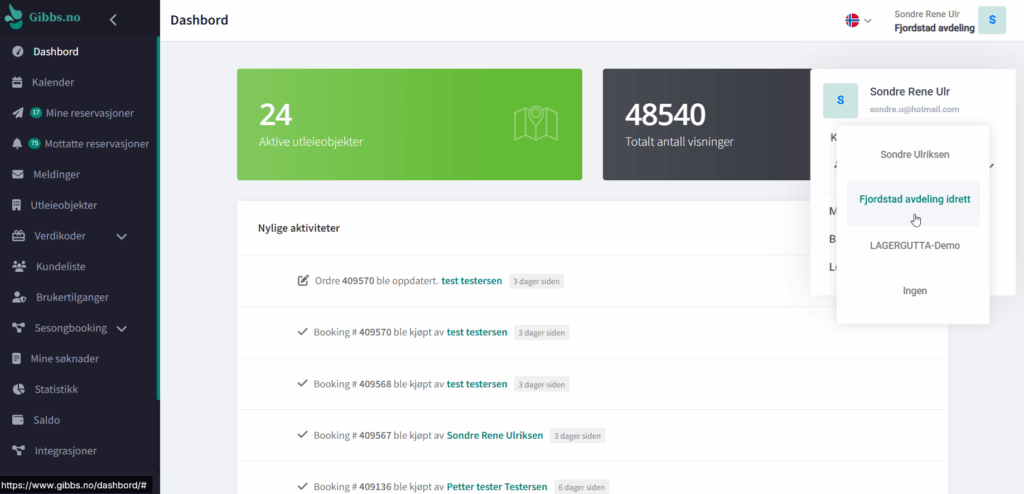
Task: Click the checkmark beside Booking # 409568
Action: coord(302,383)
